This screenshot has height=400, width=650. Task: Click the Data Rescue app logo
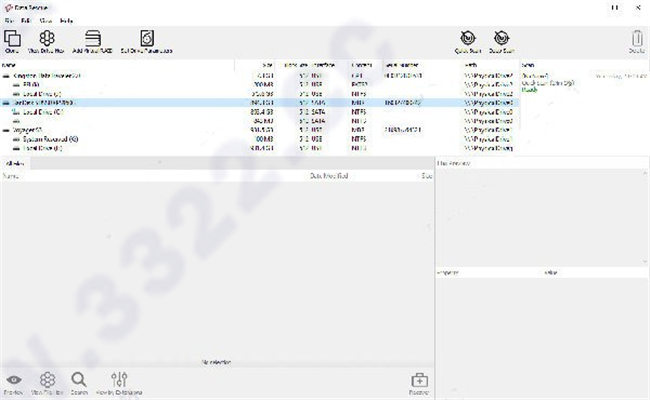8,7
